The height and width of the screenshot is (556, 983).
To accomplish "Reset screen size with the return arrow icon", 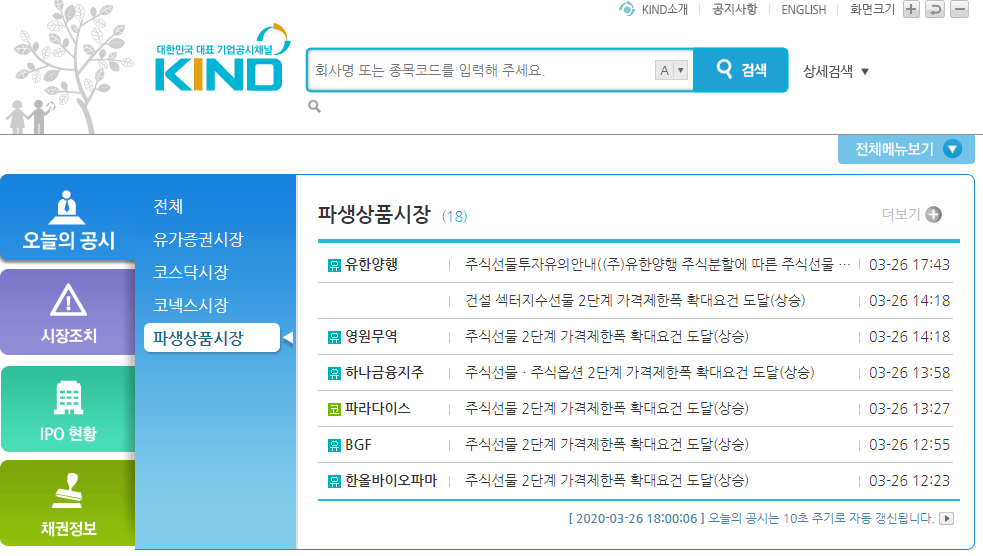I will tap(935, 9).
